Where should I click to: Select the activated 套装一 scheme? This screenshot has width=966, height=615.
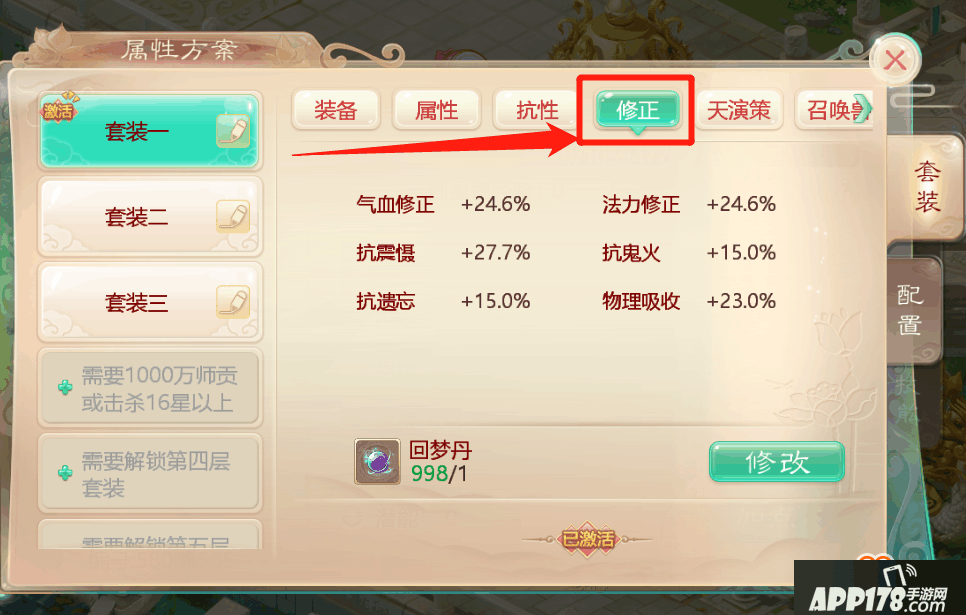coord(150,131)
